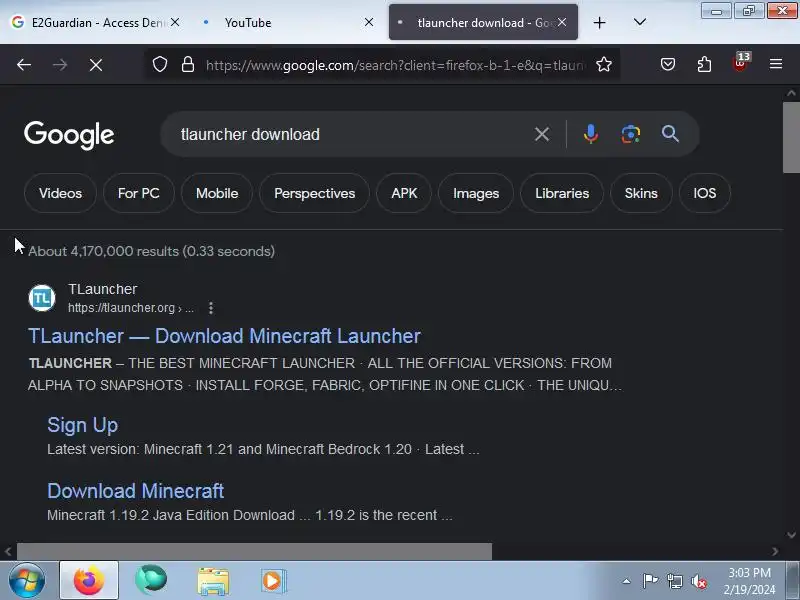Filter results by Libraries chip

click(x=562, y=193)
